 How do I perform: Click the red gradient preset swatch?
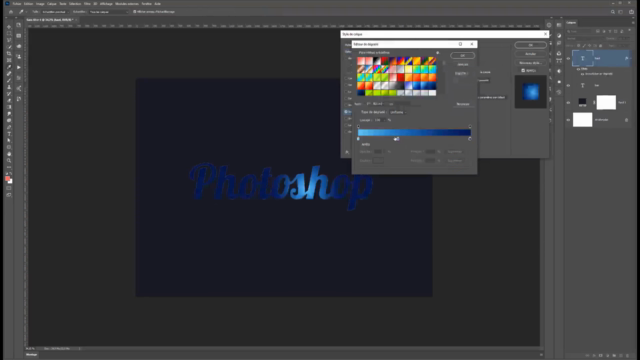pos(401,78)
